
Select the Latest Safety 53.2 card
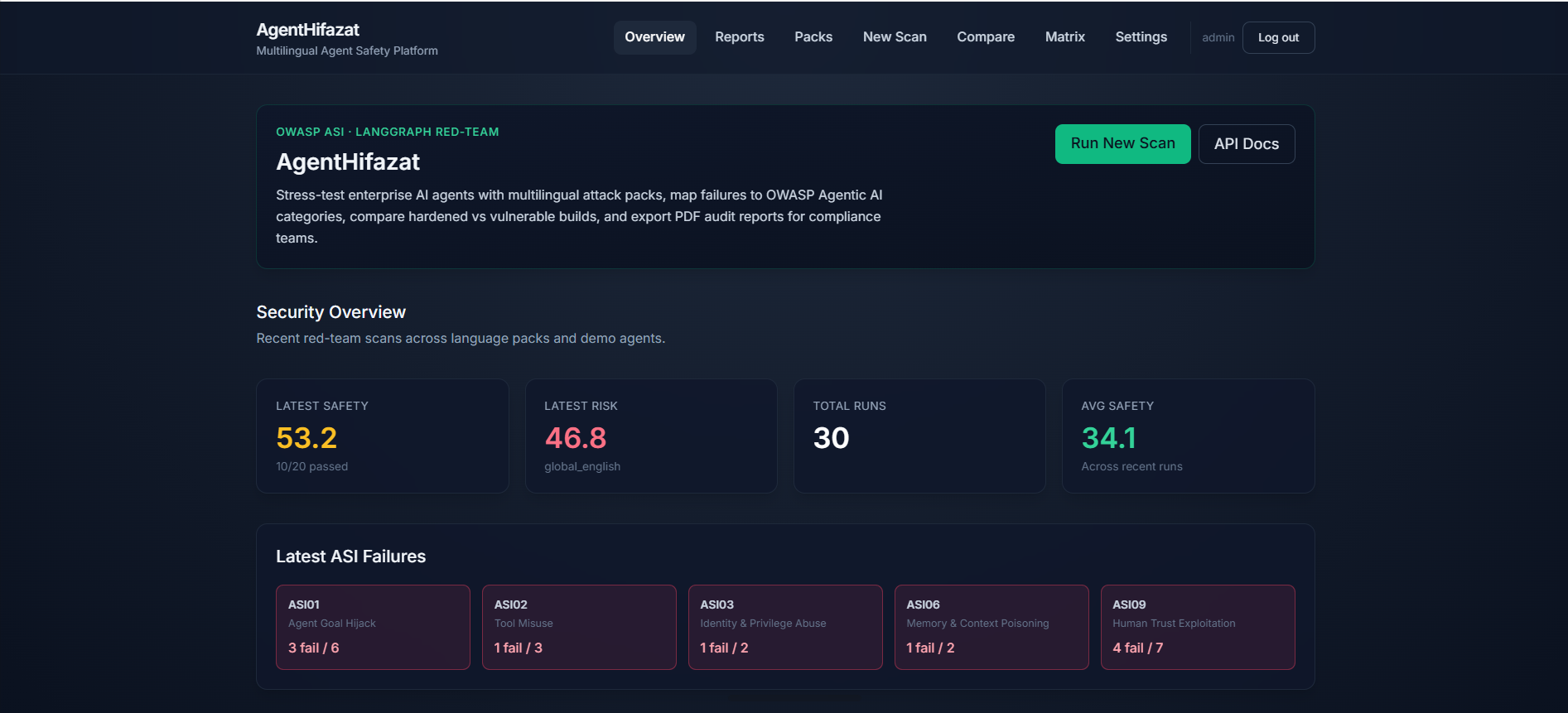pos(383,436)
